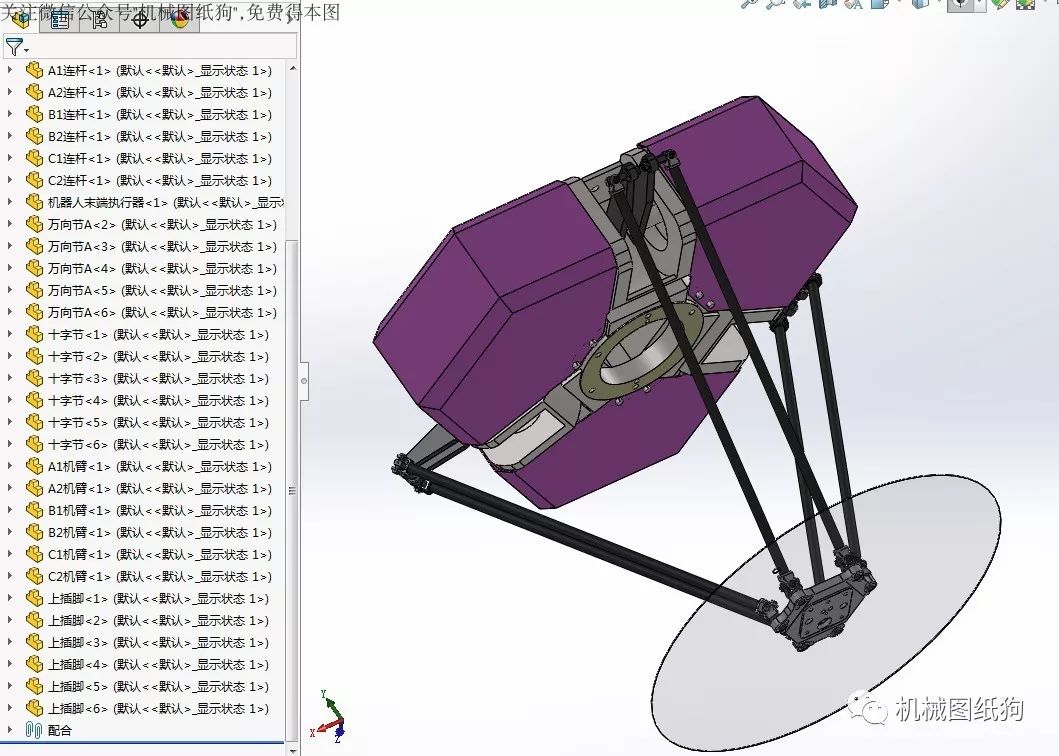
Task: Click the part icon of 万向节A<6>
Action: coord(34,312)
